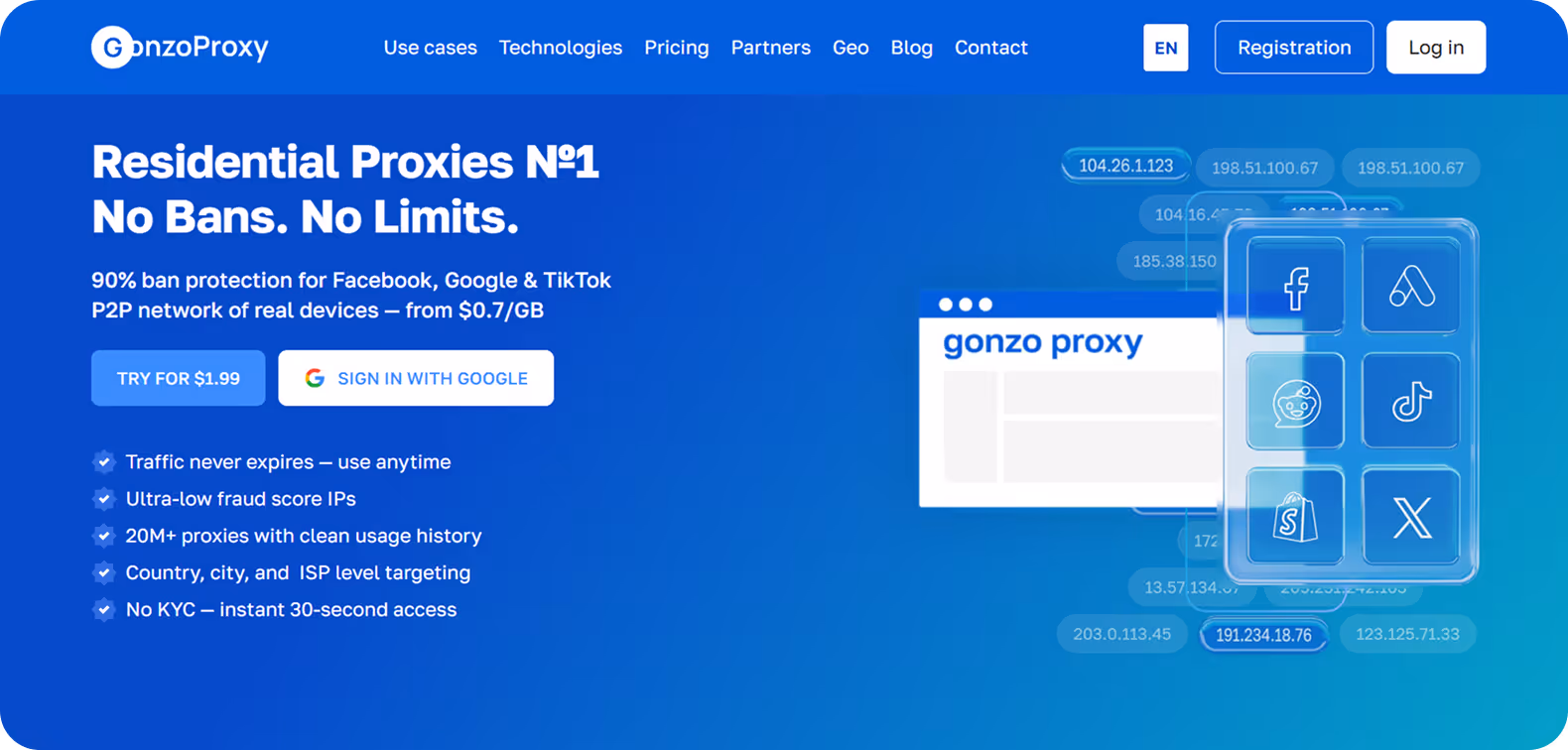Image resolution: width=1568 pixels, height=750 pixels.
Task: Click the 123.125.71.33 IP chip
Action: (x=1407, y=634)
